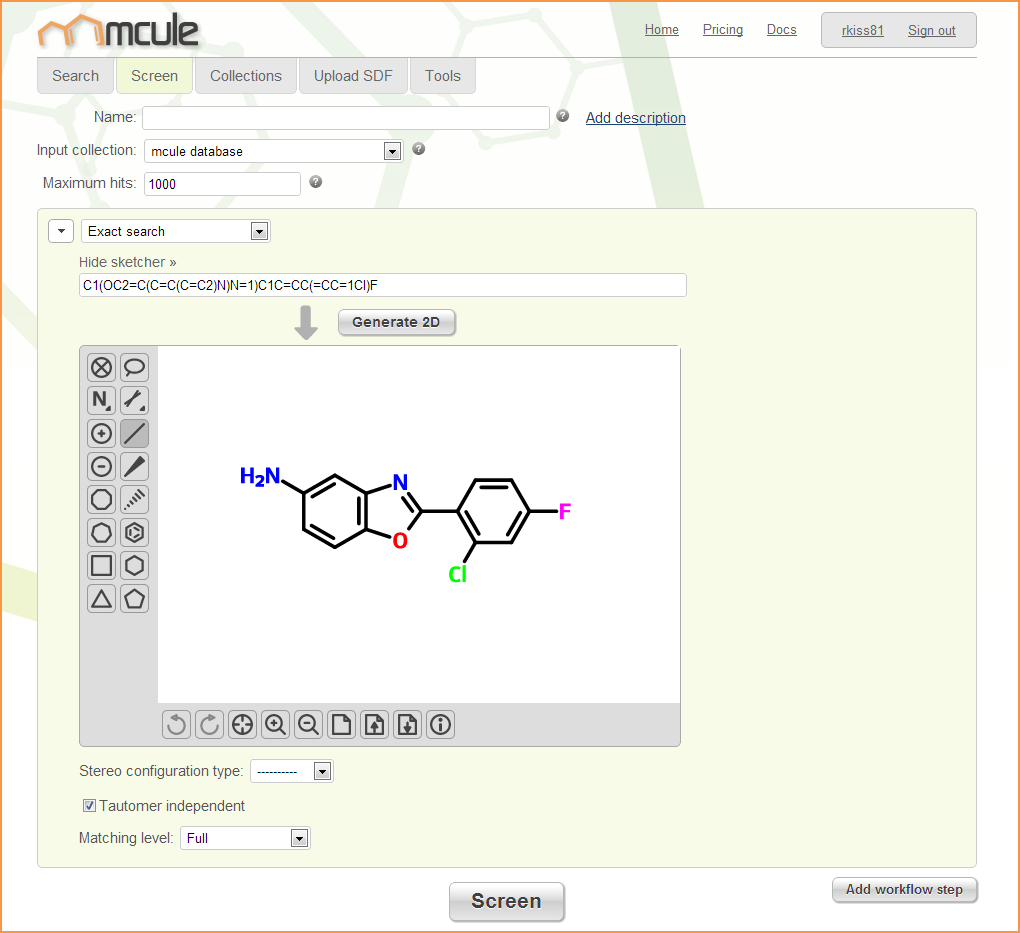The image size is (1020, 933).
Task: Click the undo arrow in sketcher
Action: (177, 725)
